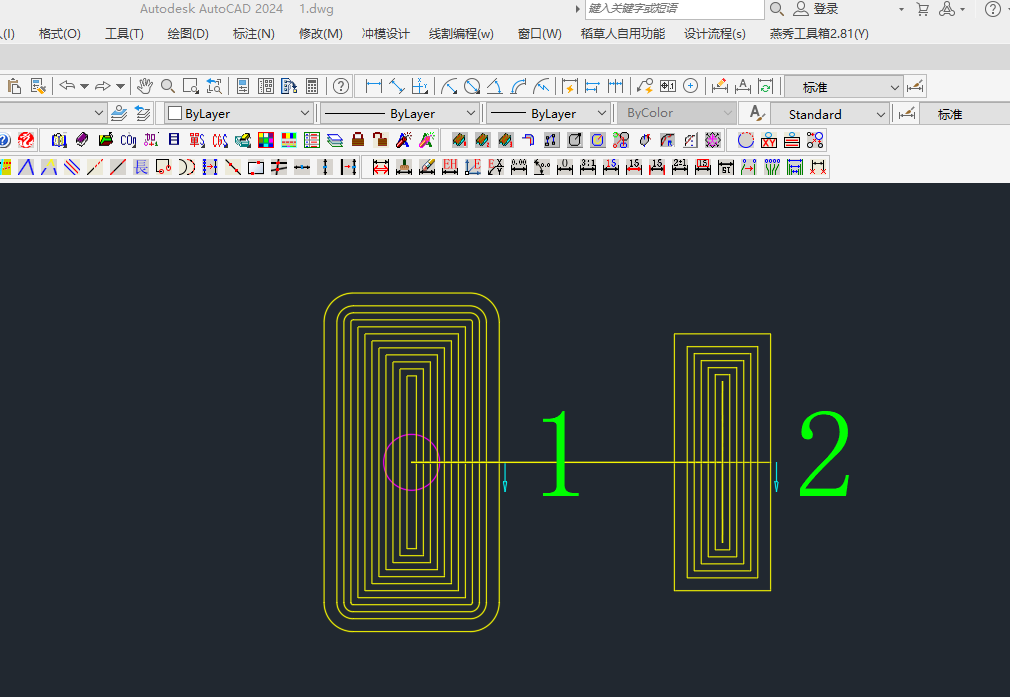Open the Layer Properties Manager icon
Image resolution: width=1010 pixels, height=697 pixels.
pyautogui.click(x=119, y=113)
